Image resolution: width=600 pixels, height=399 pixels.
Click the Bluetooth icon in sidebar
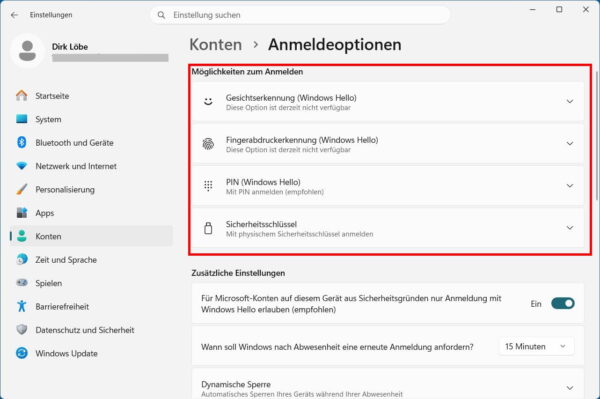(x=22, y=142)
